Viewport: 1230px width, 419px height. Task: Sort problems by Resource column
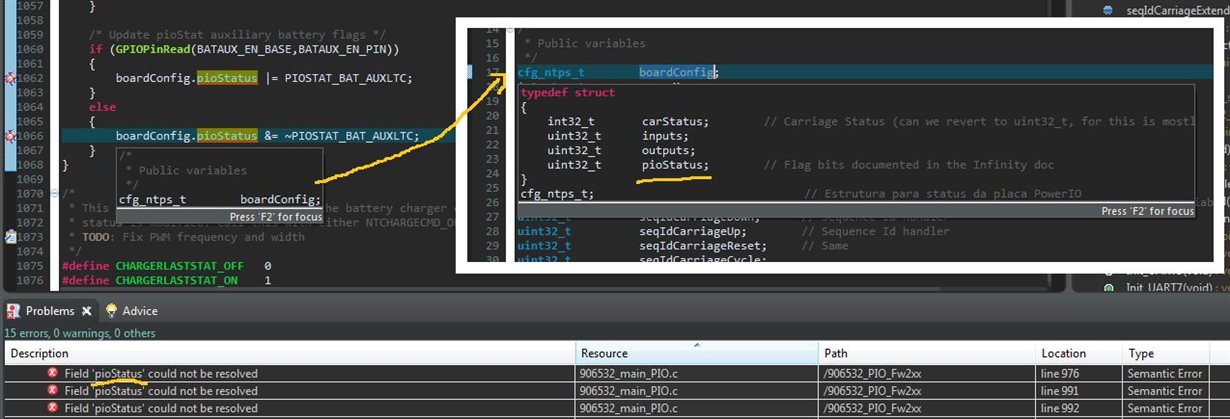[x=699, y=353]
